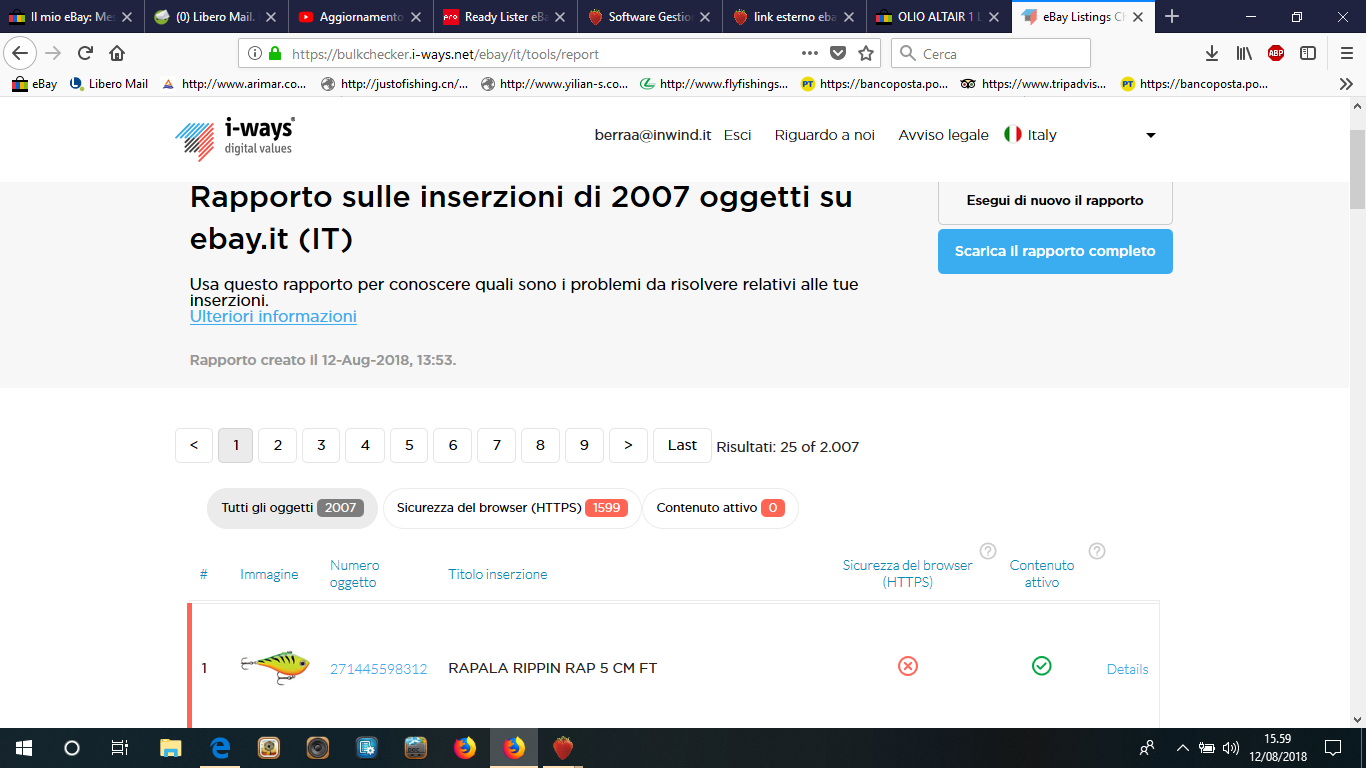
Task: Open Task View on the taskbar
Action: click(x=120, y=748)
